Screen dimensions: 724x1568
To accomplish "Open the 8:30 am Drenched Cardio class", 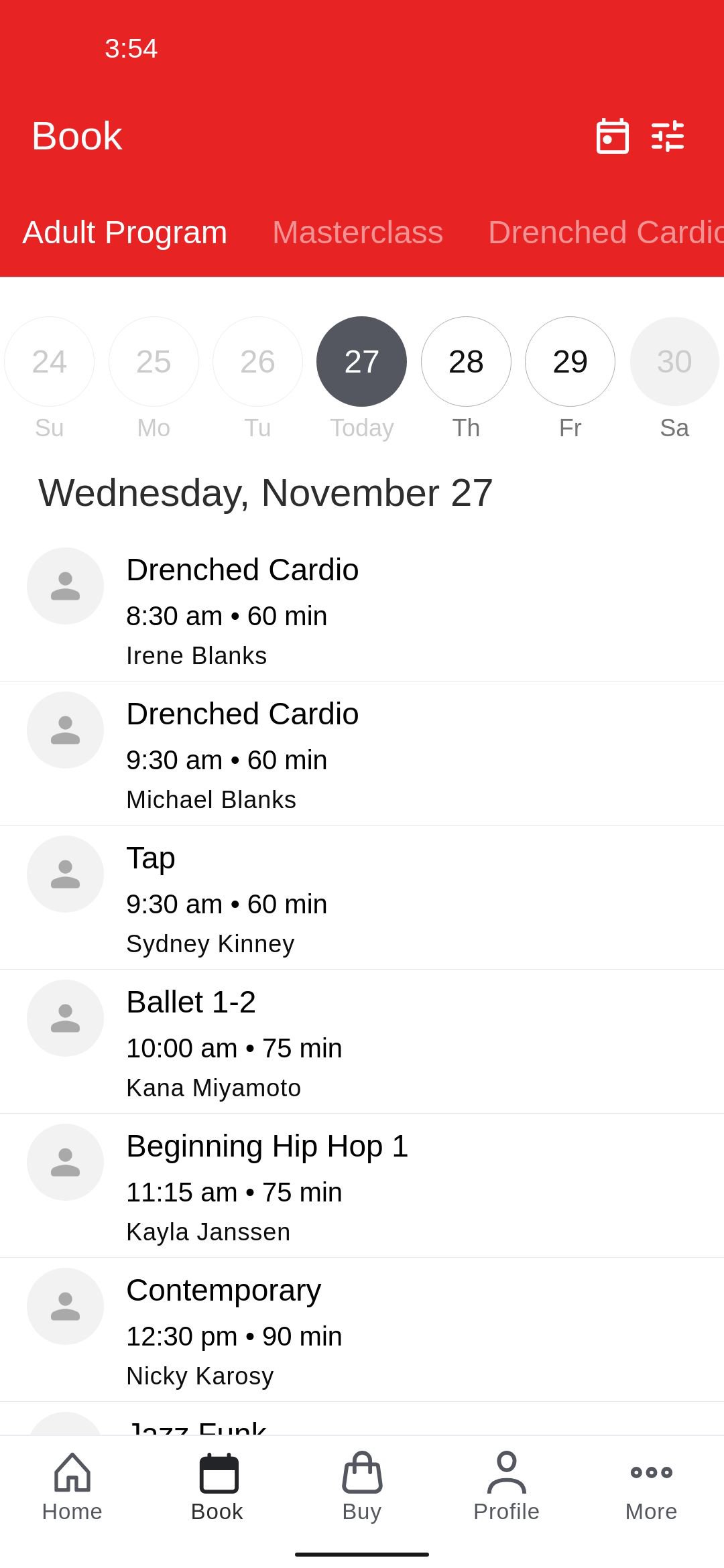I will (362, 610).
